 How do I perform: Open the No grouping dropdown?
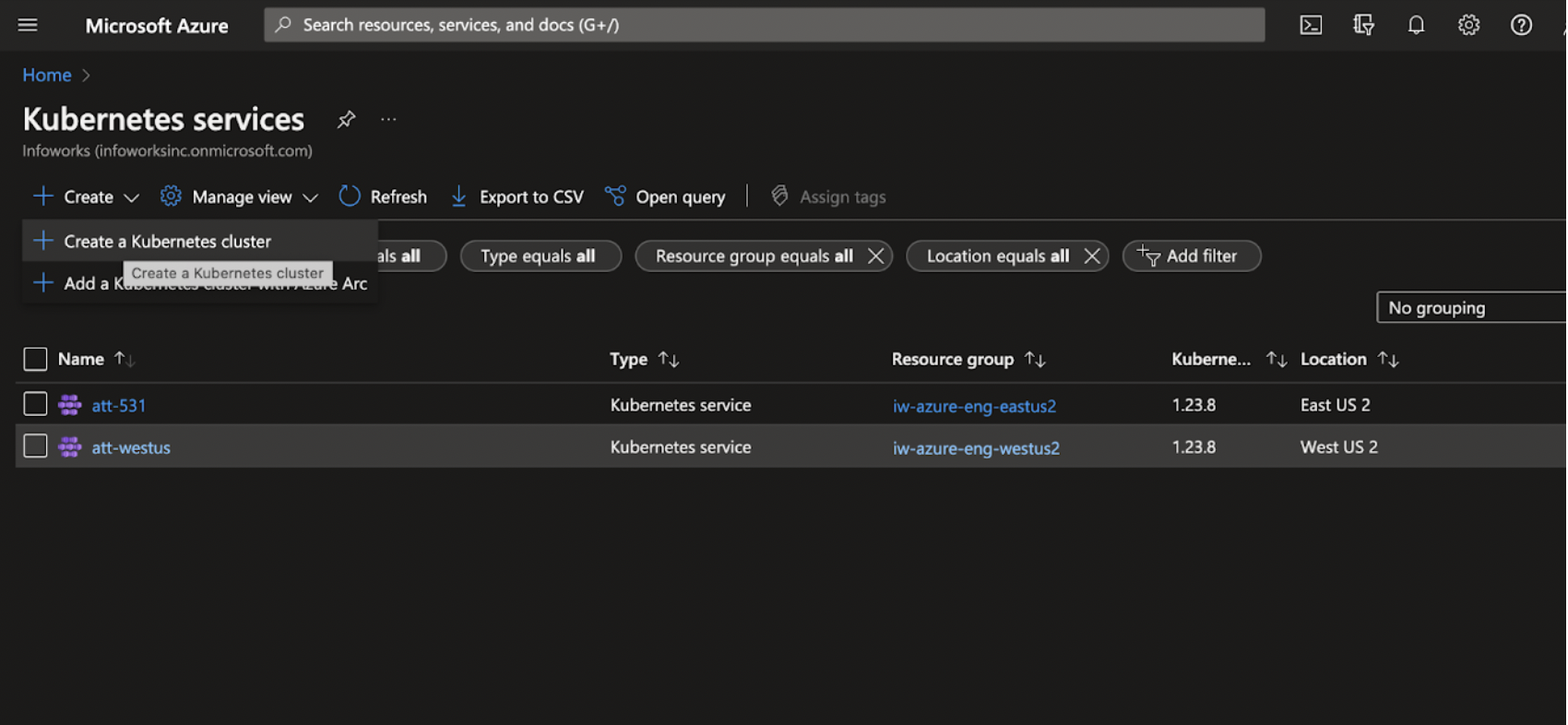pyautogui.click(x=1471, y=308)
